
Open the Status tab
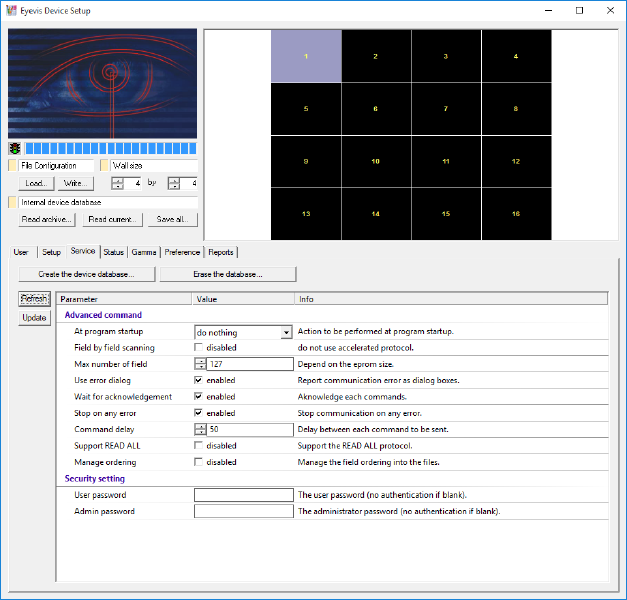tap(114, 252)
